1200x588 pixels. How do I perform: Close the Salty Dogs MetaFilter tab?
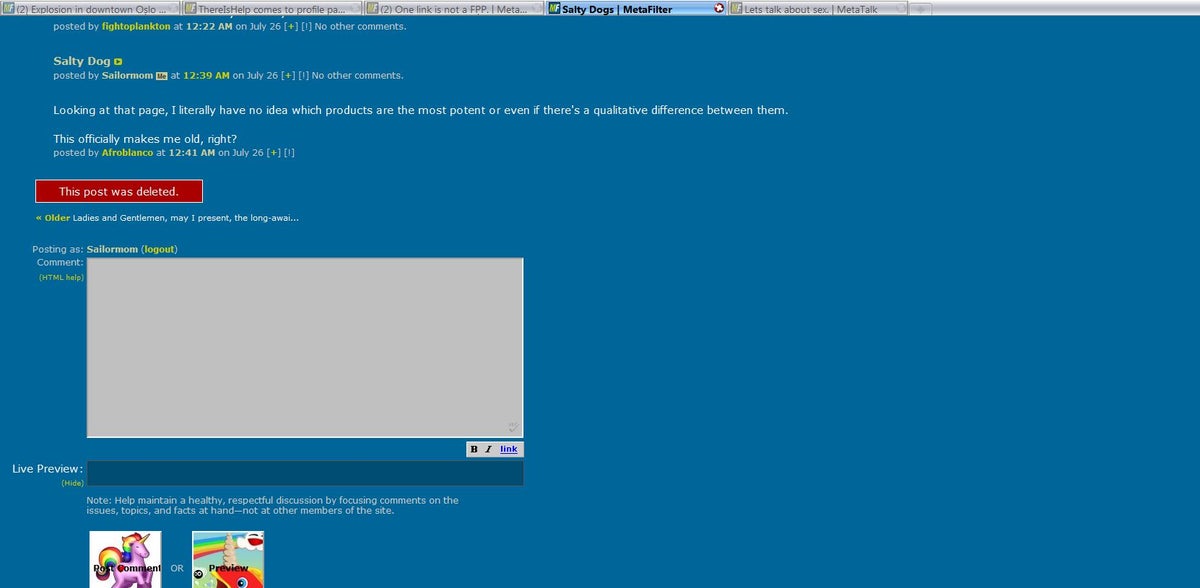718,9
